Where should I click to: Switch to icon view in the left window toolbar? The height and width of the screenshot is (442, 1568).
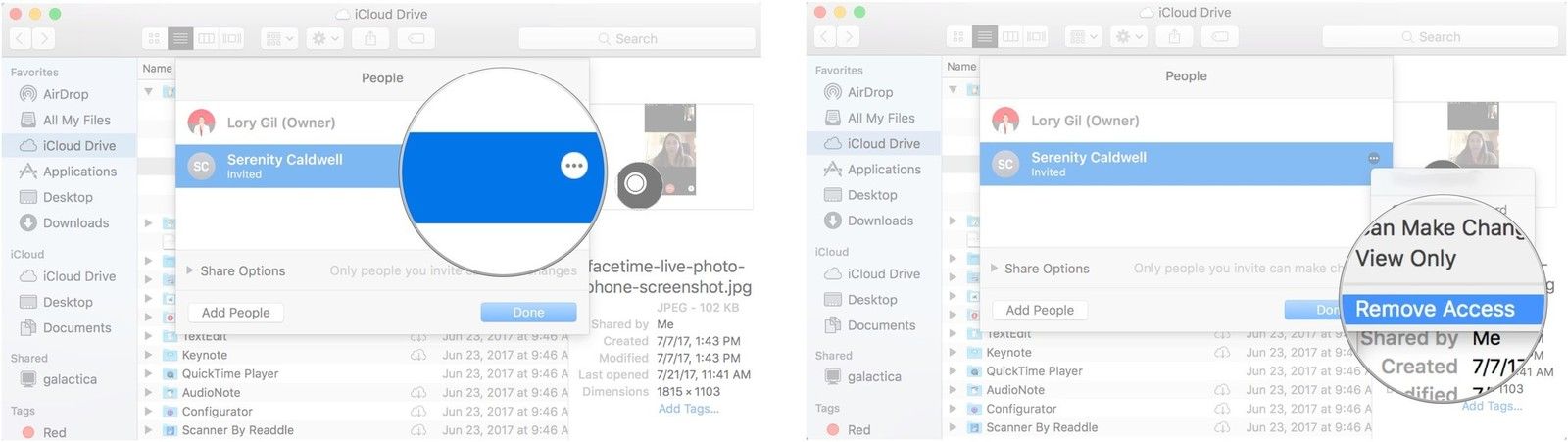coord(155,38)
